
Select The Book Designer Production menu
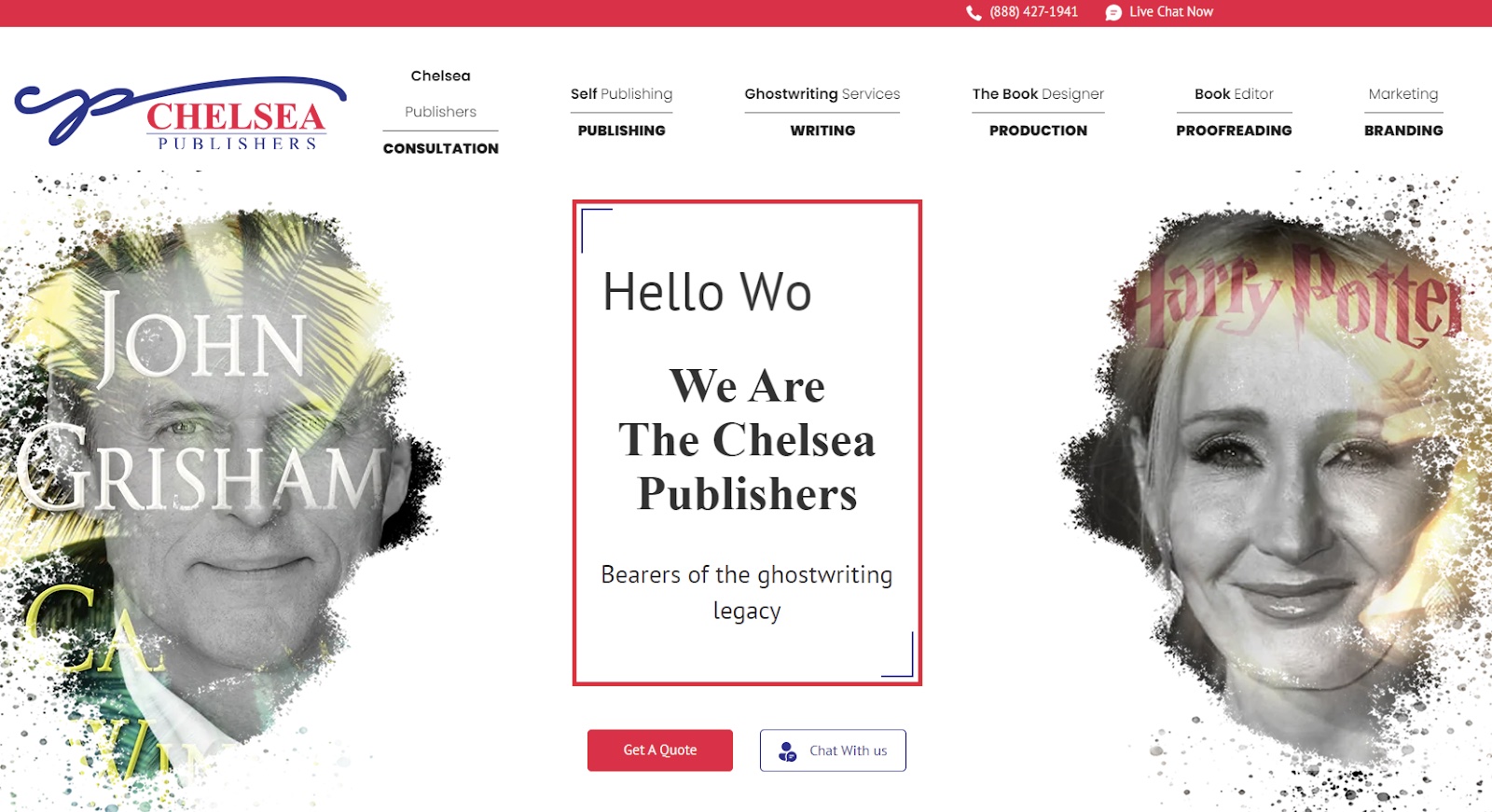1038,112
